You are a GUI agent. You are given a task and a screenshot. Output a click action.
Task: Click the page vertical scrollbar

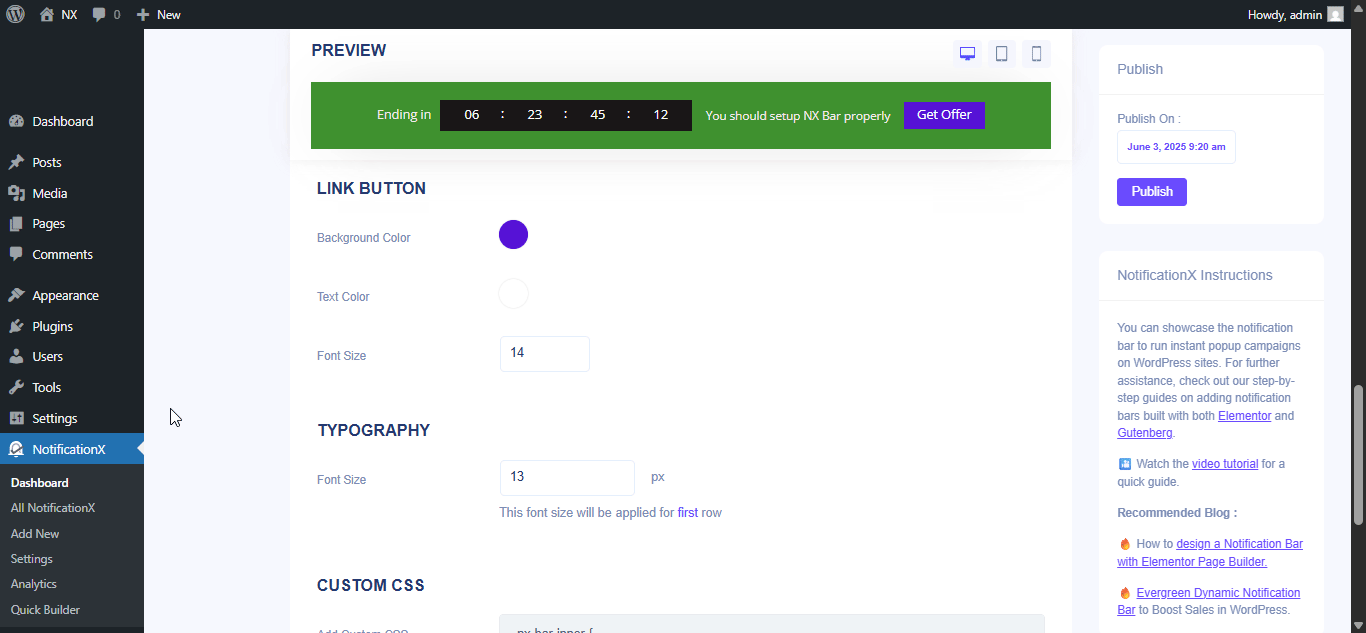tap(1358, 455)
